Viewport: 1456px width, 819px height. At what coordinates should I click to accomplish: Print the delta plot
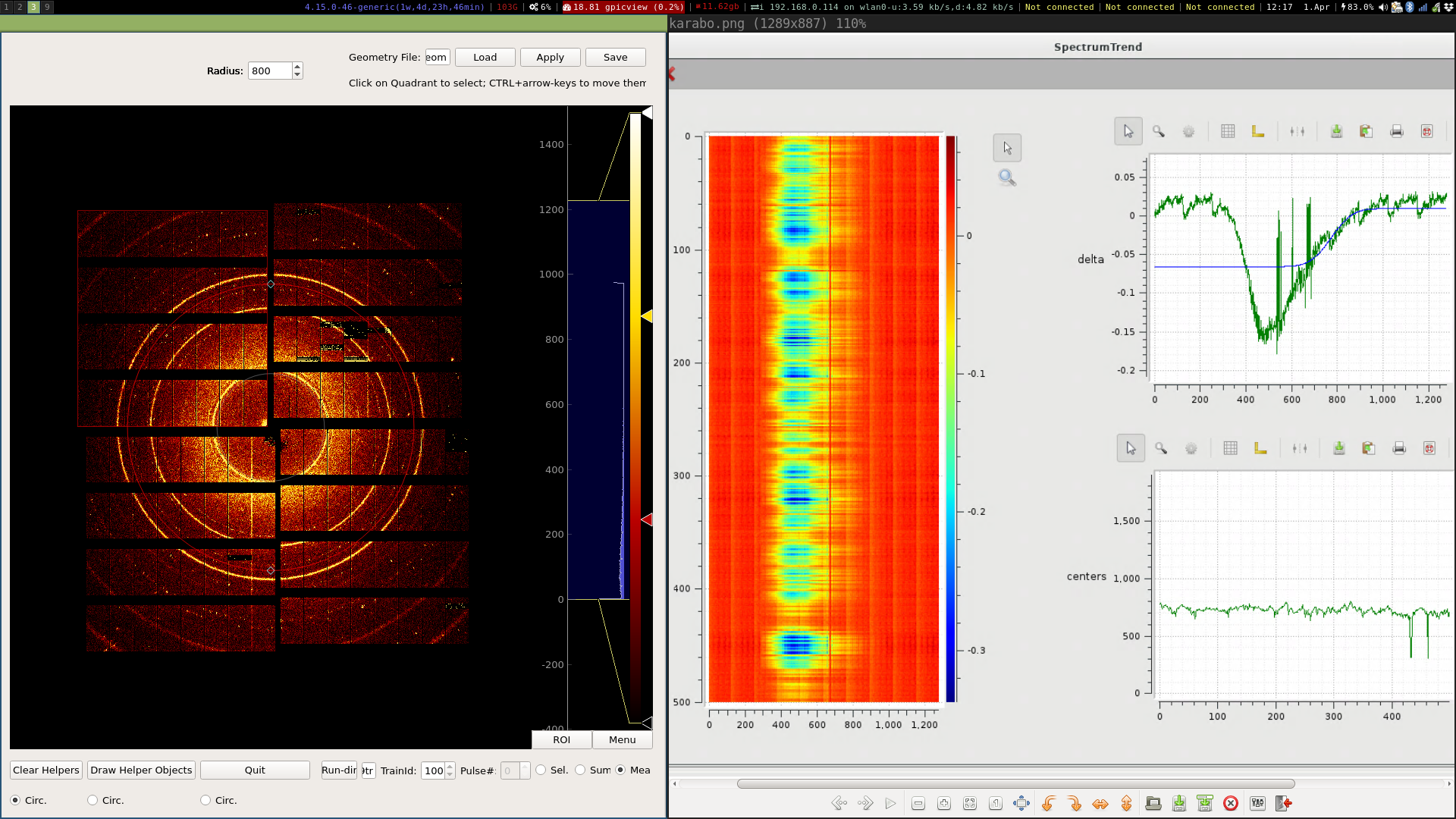click(1397, 131)
